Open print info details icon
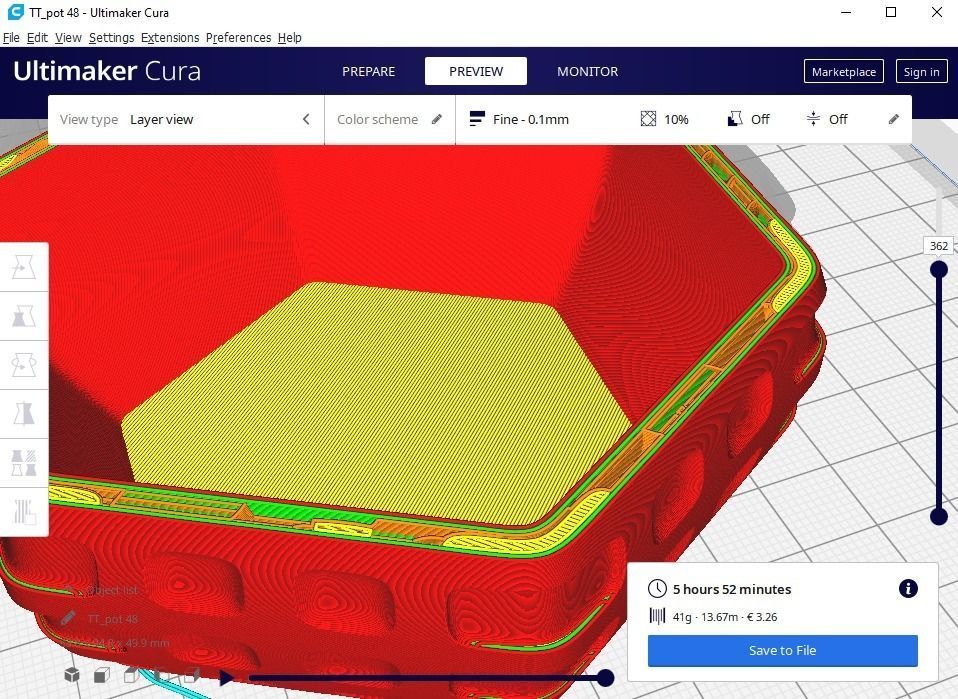 pyautogui.click(x=908, y=588)
